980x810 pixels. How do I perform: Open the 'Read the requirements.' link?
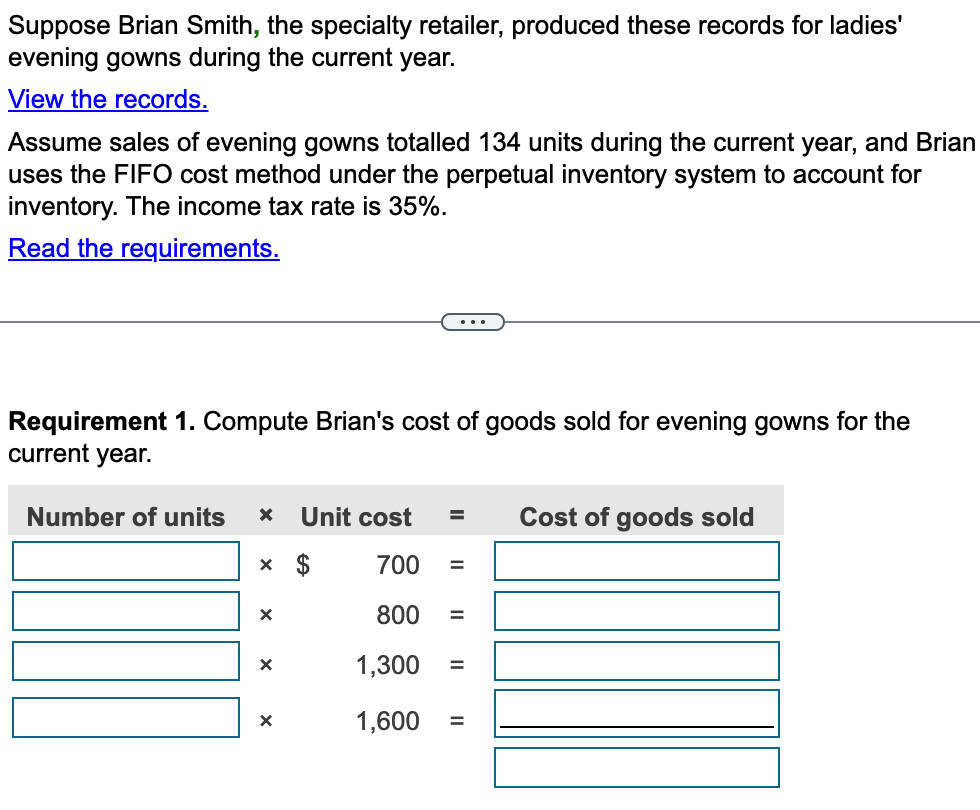pyautogui.click(x=144, y=248)
